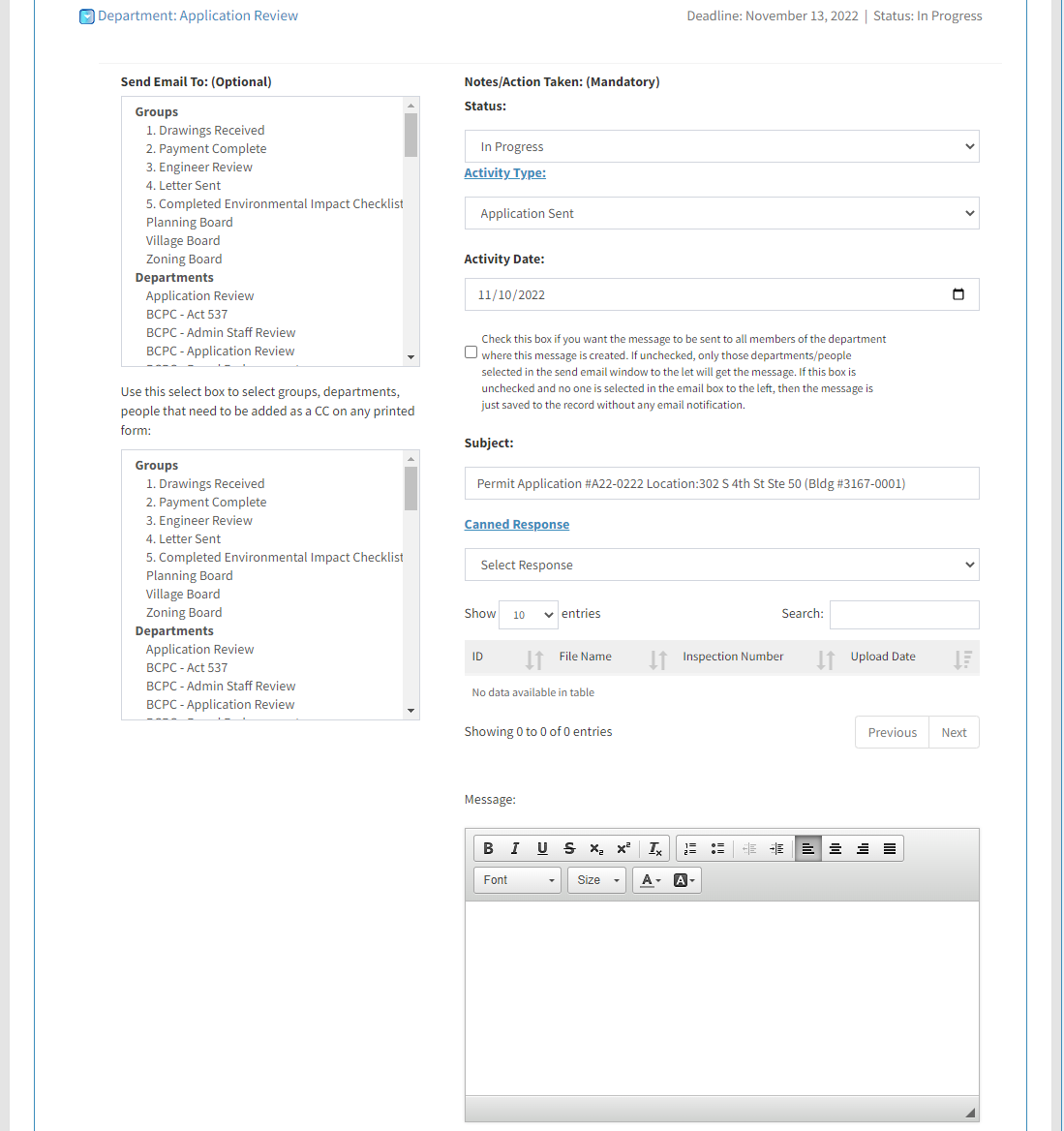Select 4. Letter Sent in CC list
1064x1131 pixels.
tap(183, 538)
